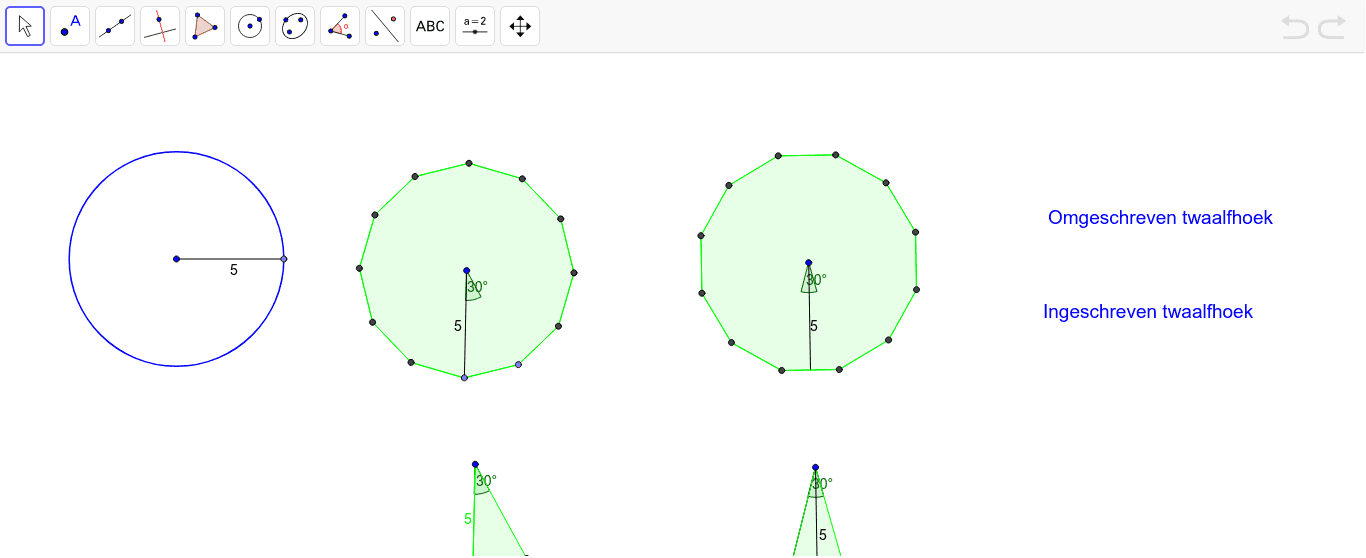This screenshot has height=558, width=1366.
Task: Click the 'Ingeschreven twaalfhoek' text label
Action: pos(1148,312)
